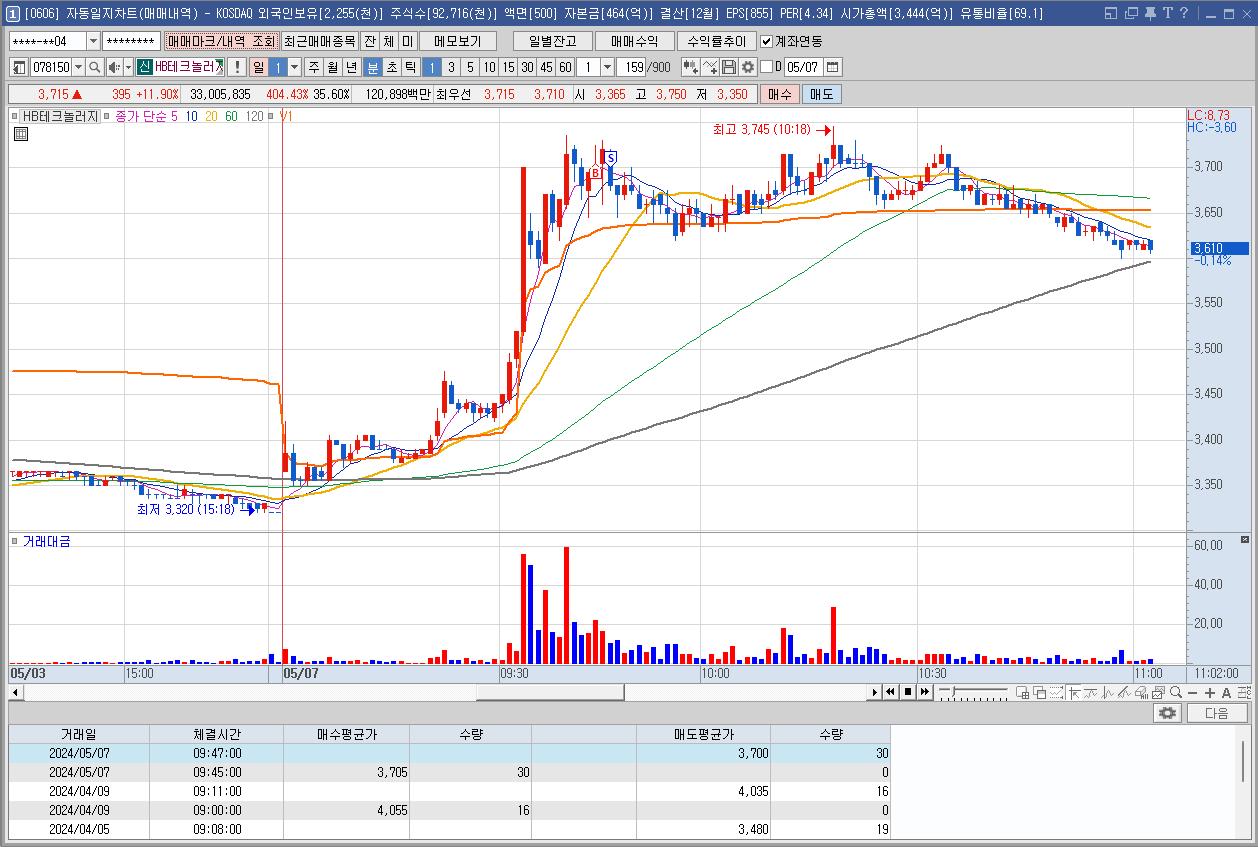Click the red 매수 buy button

click(x=779, y=94)
